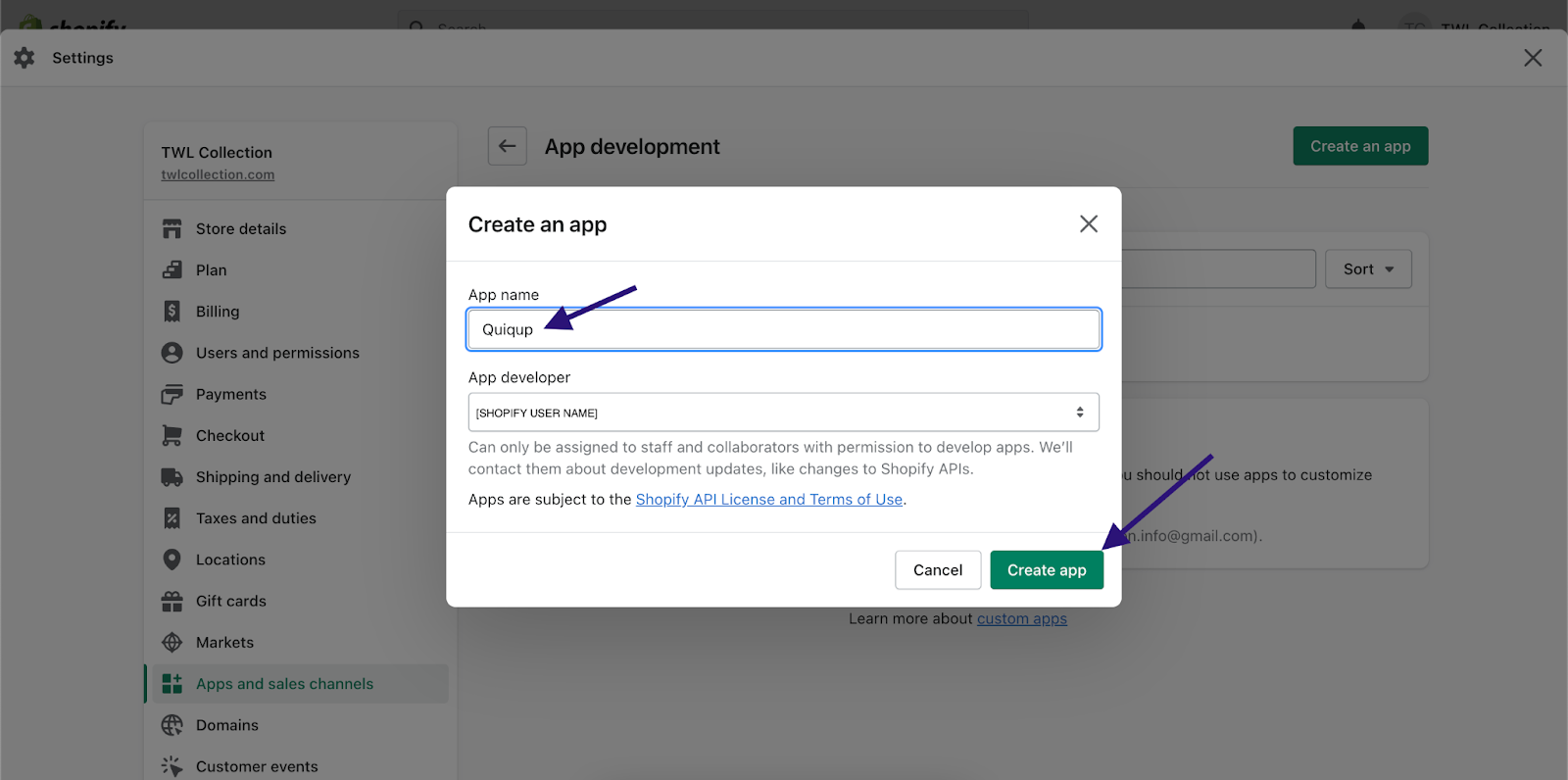The height and width of the screenshot is (780, 1568).
Task: Click the Create an app header button
Action: (x=1360, y=146)
